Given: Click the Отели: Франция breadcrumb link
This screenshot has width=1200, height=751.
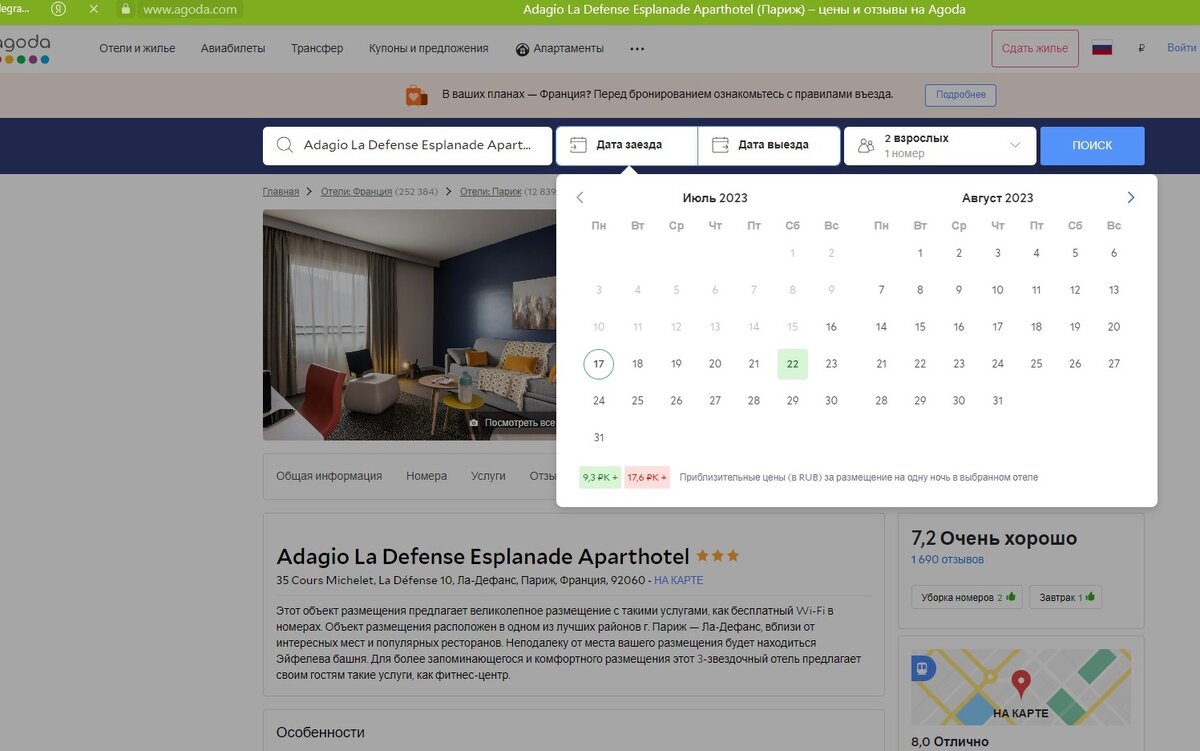Looking at the screenshot, I should pyautogui.click(x=356, y=191).
